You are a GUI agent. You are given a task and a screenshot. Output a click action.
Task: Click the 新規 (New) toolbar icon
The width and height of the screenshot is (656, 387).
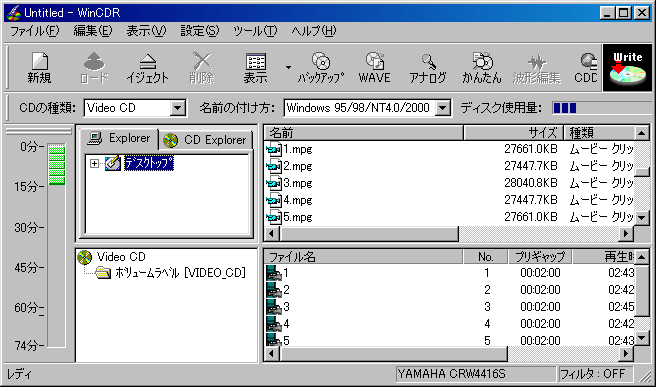pyautogui.click(x=39, y=67)
